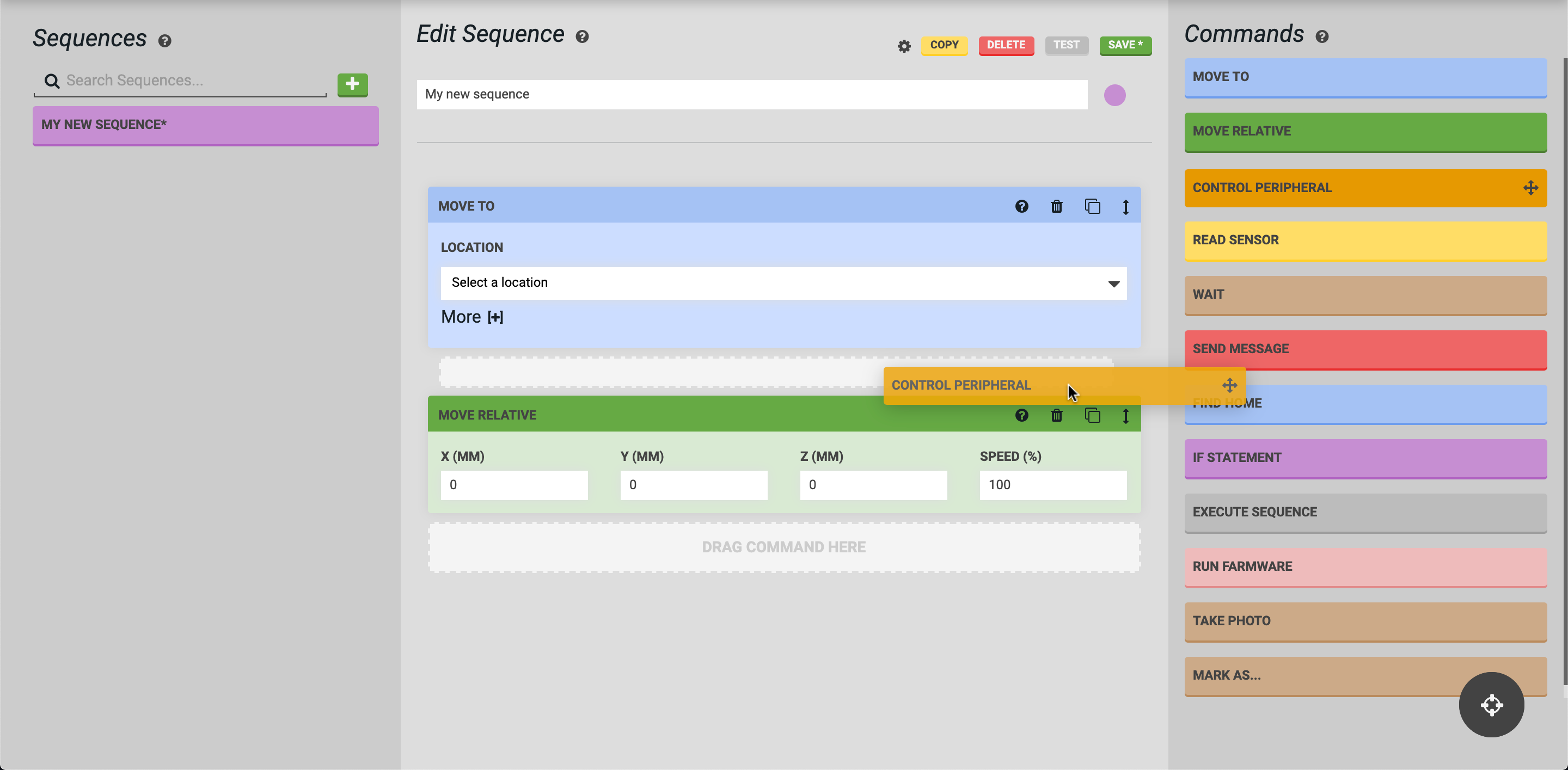Duplicate the MOVE RELATIVE command with copy icon
This screenshot has height=770, width=1568.
[1093, 415]
